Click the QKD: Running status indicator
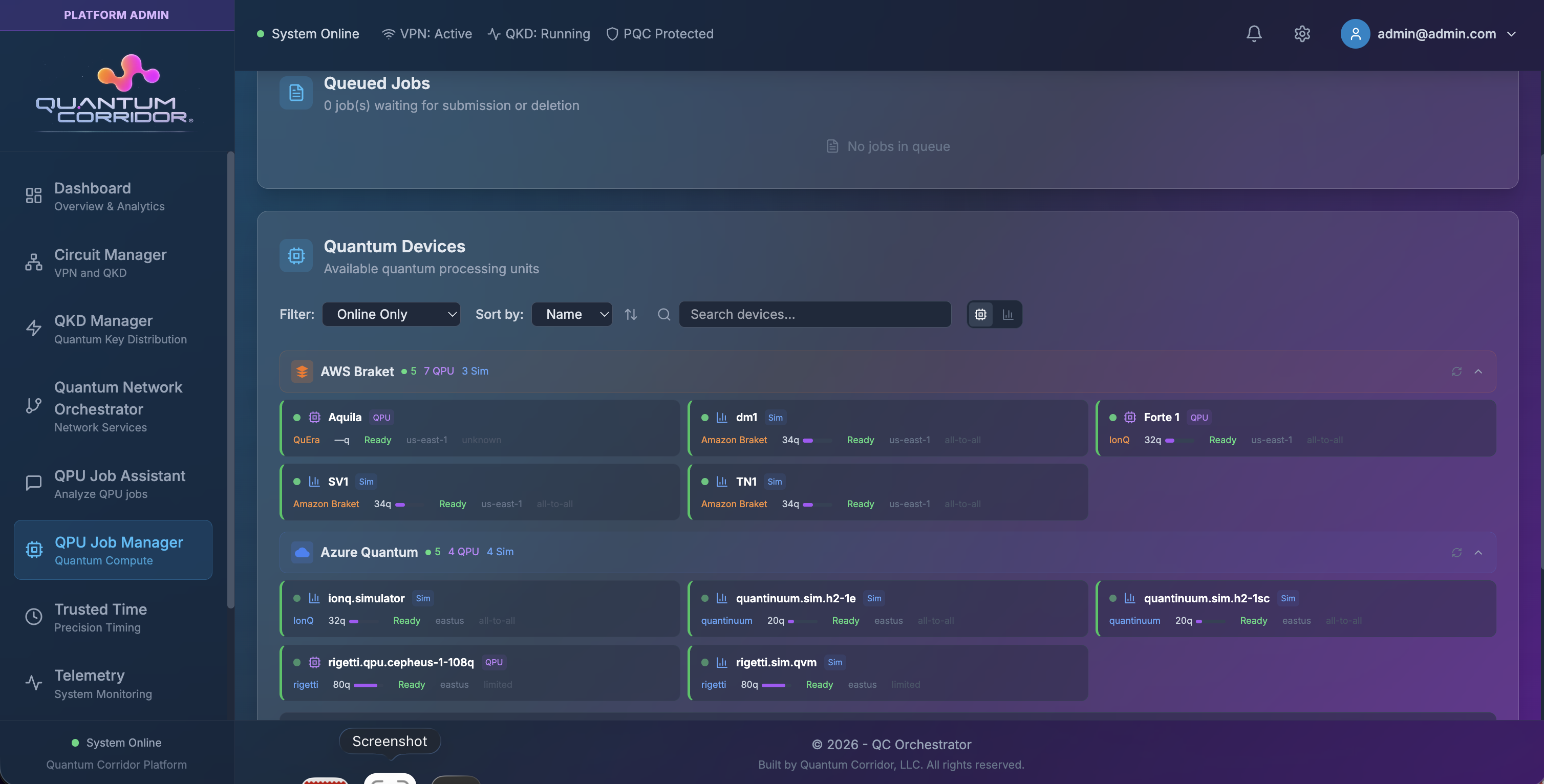Screen dimensions: 1544x784 point(539,34)
